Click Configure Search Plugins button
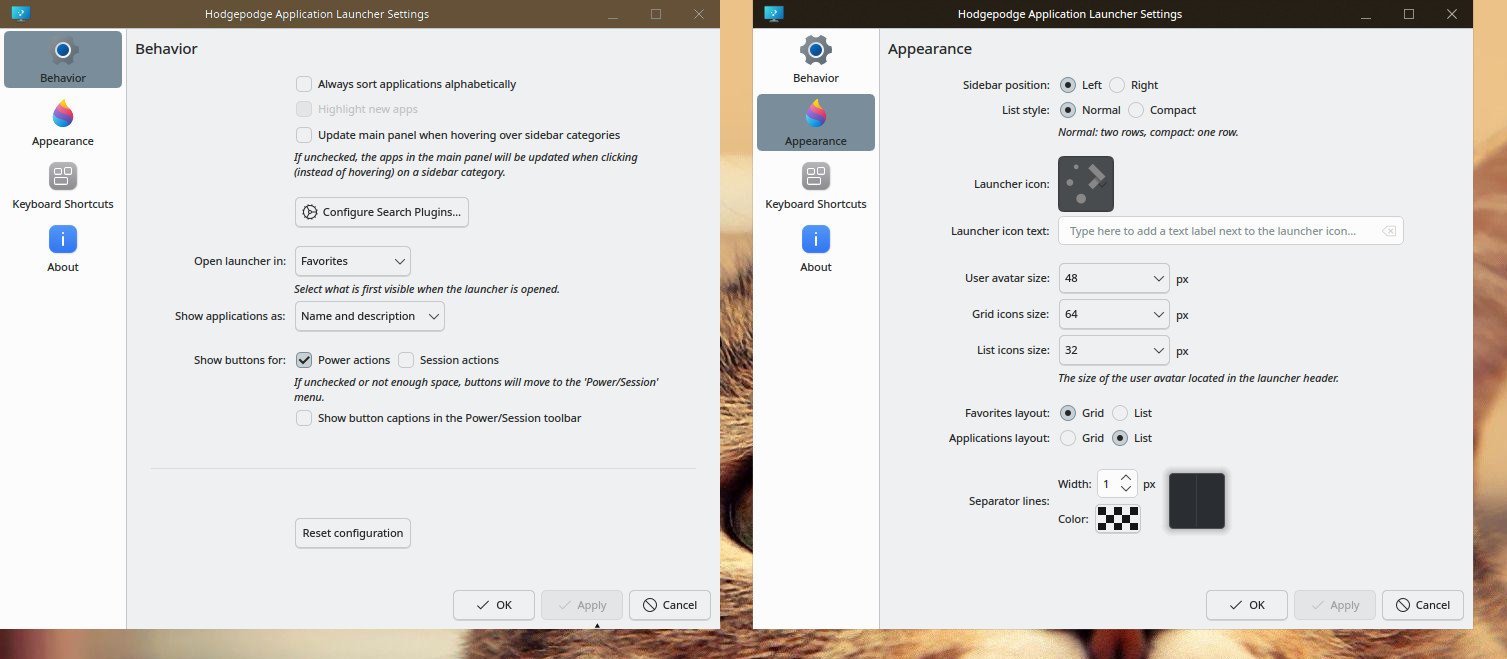1507x659 pixels. coord(382,212)
